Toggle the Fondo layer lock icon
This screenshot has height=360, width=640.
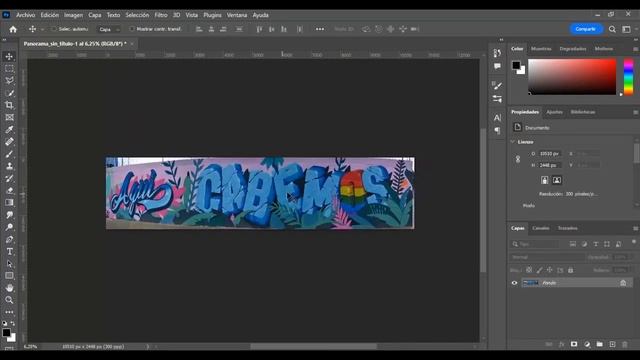click(x=623, y=282)
